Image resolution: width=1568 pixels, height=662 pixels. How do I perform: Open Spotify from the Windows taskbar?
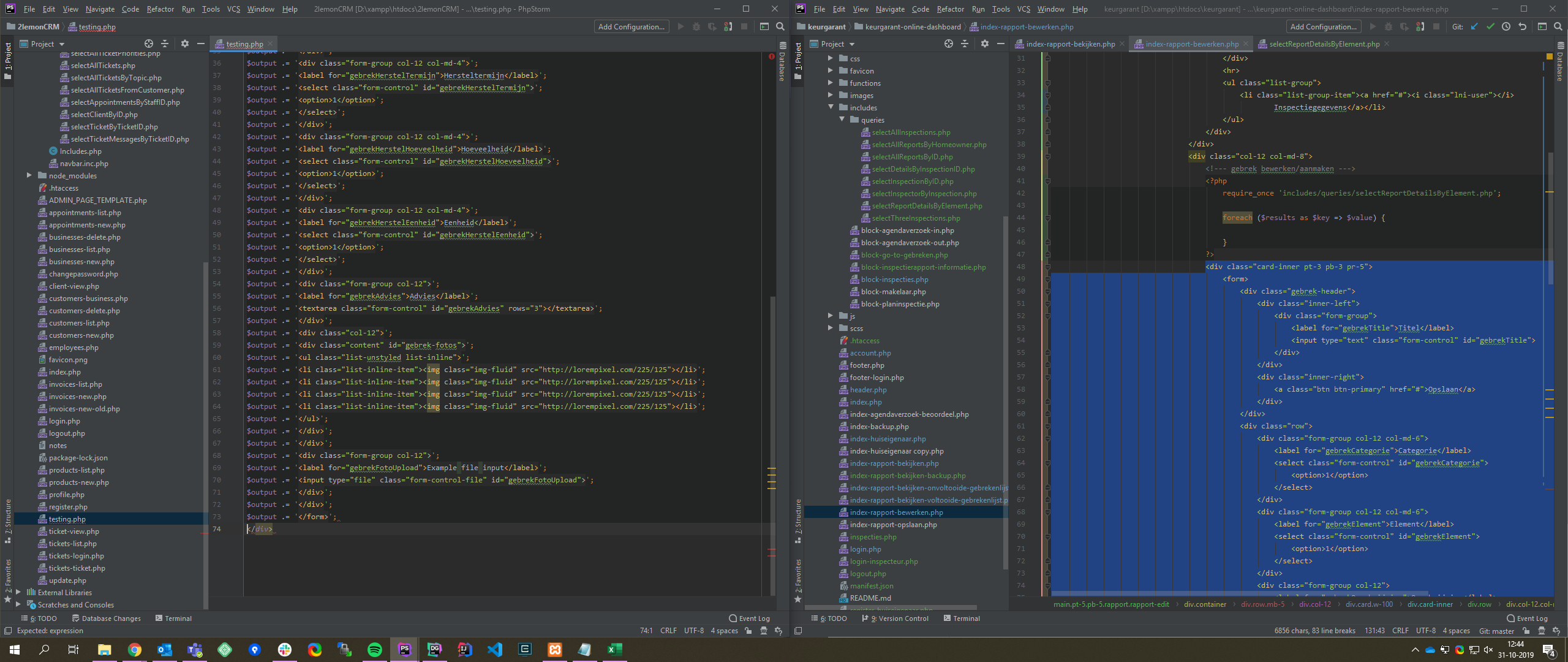(375, 650)
